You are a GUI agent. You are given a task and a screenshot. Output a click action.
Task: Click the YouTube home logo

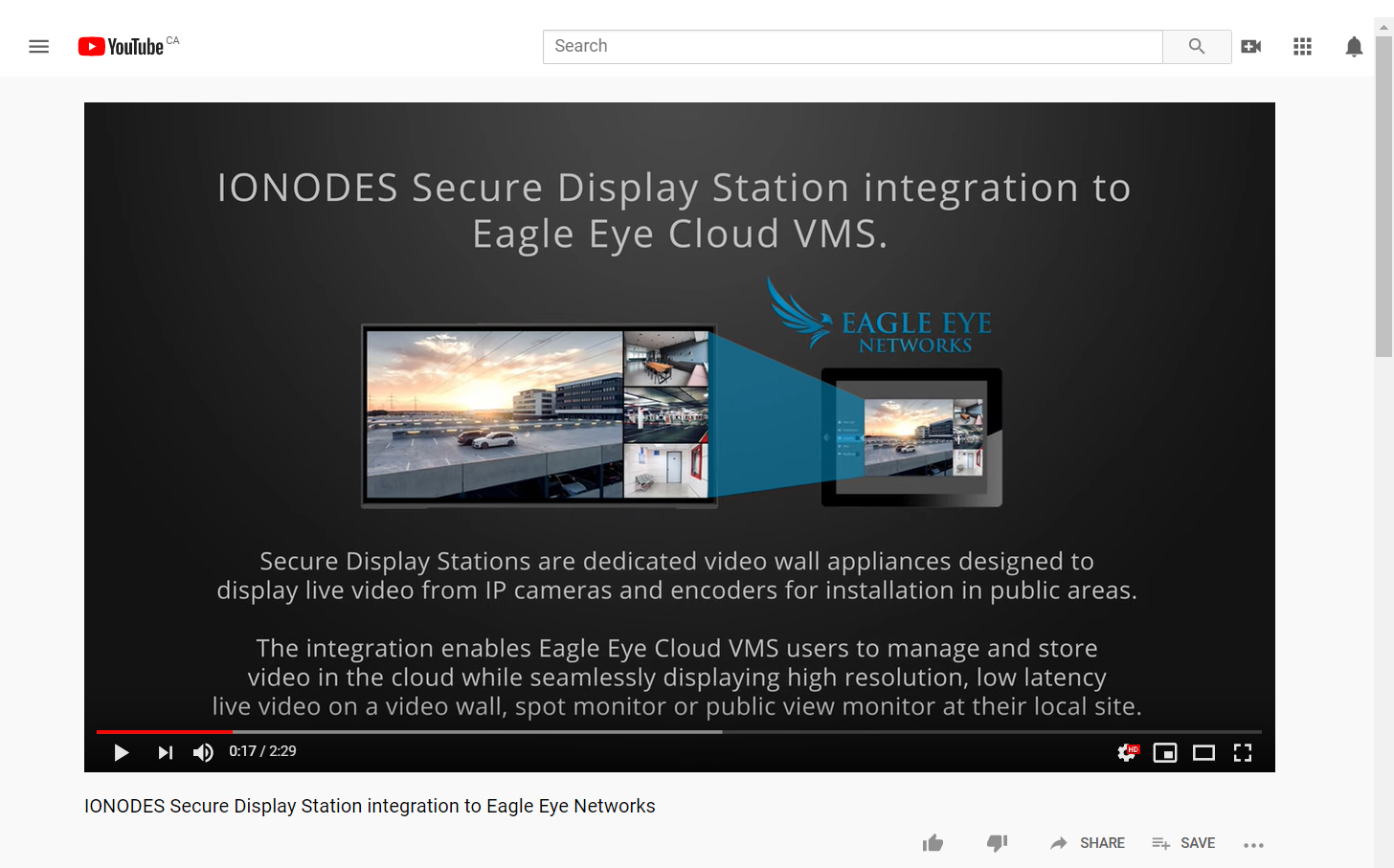(122, 46)
